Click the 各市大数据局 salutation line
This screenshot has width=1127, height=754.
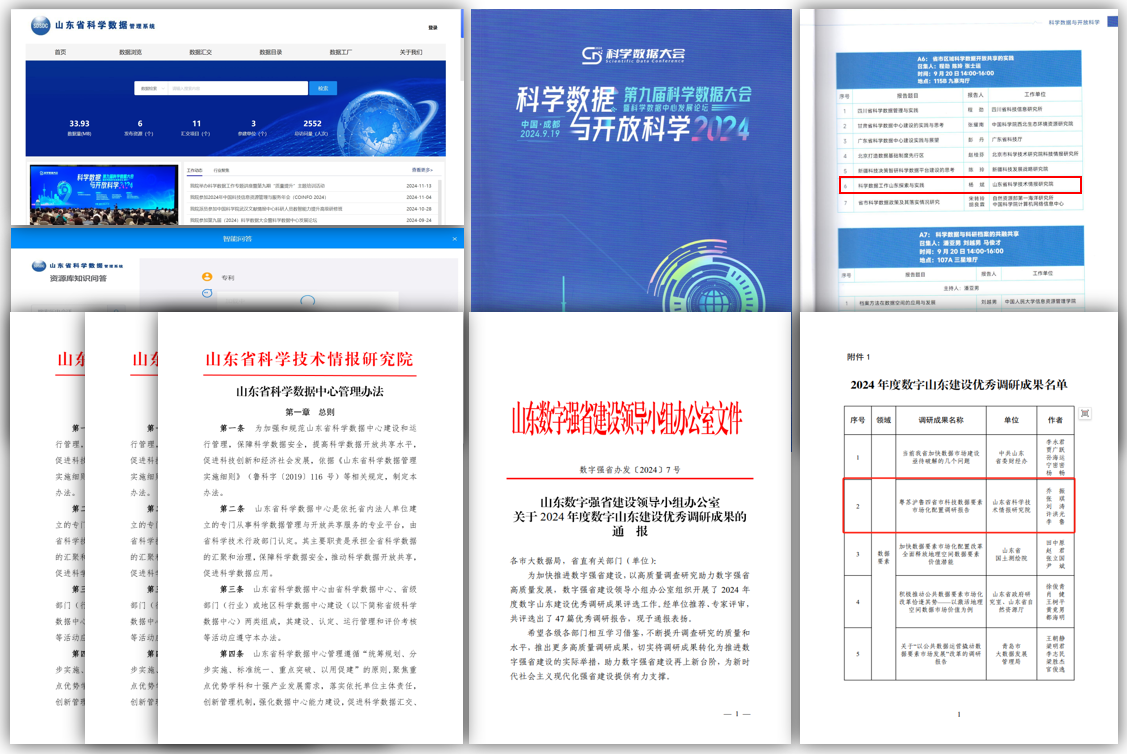point(584,561)
